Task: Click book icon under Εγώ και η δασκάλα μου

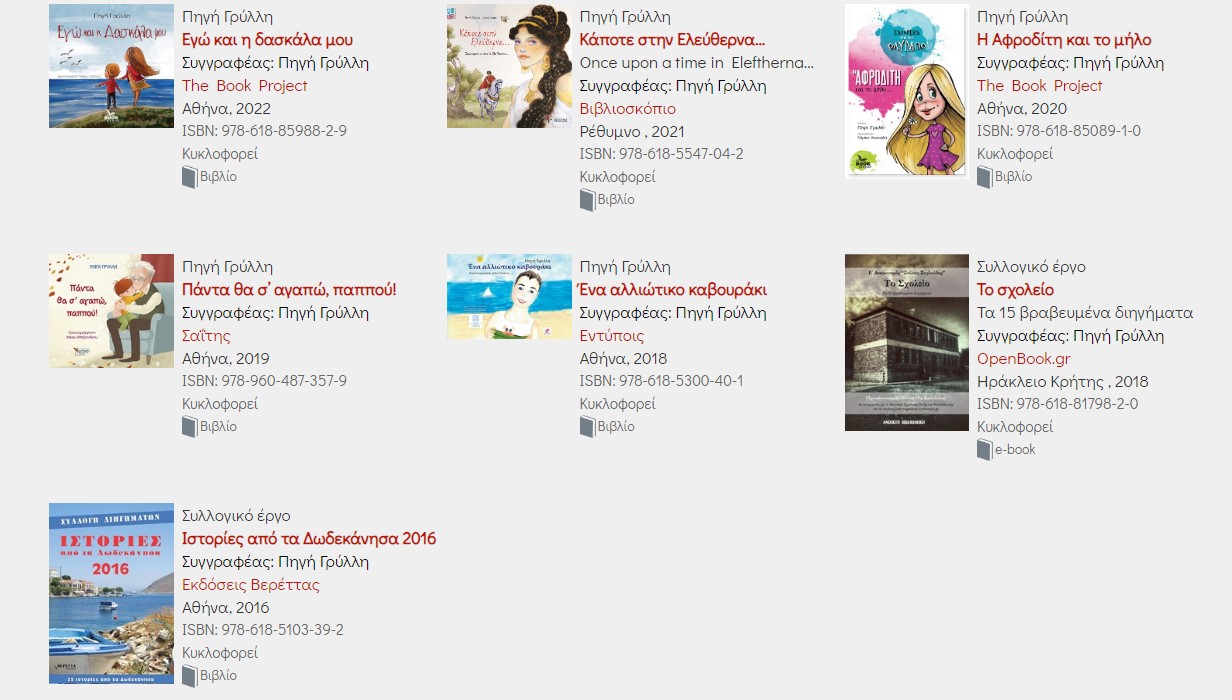Action: coord(189,178)
